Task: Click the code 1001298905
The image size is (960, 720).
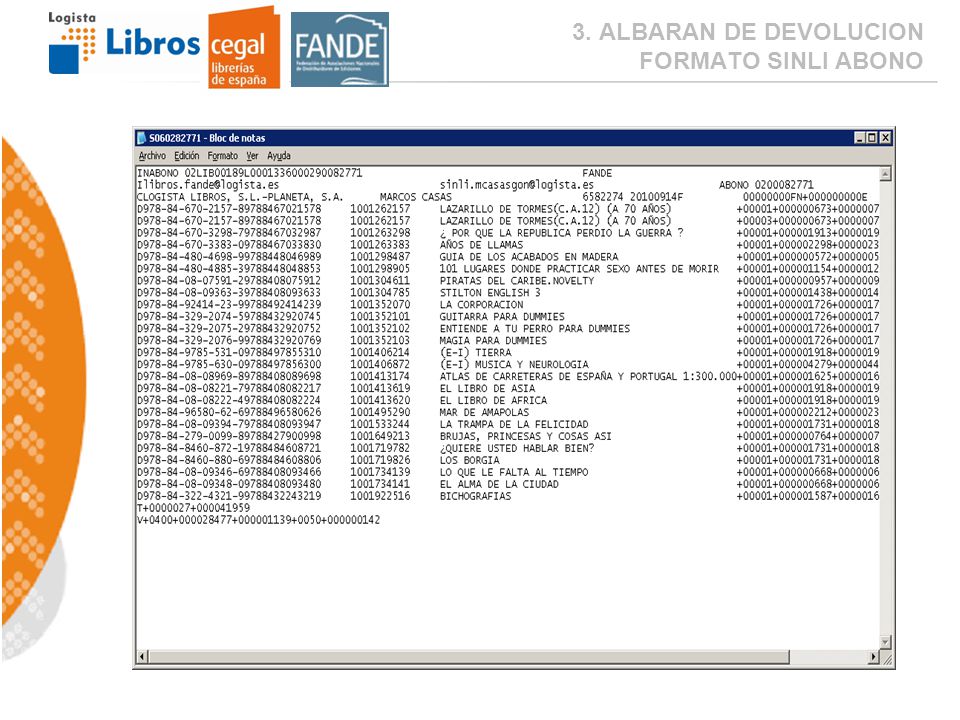Action: pos(380,269)
